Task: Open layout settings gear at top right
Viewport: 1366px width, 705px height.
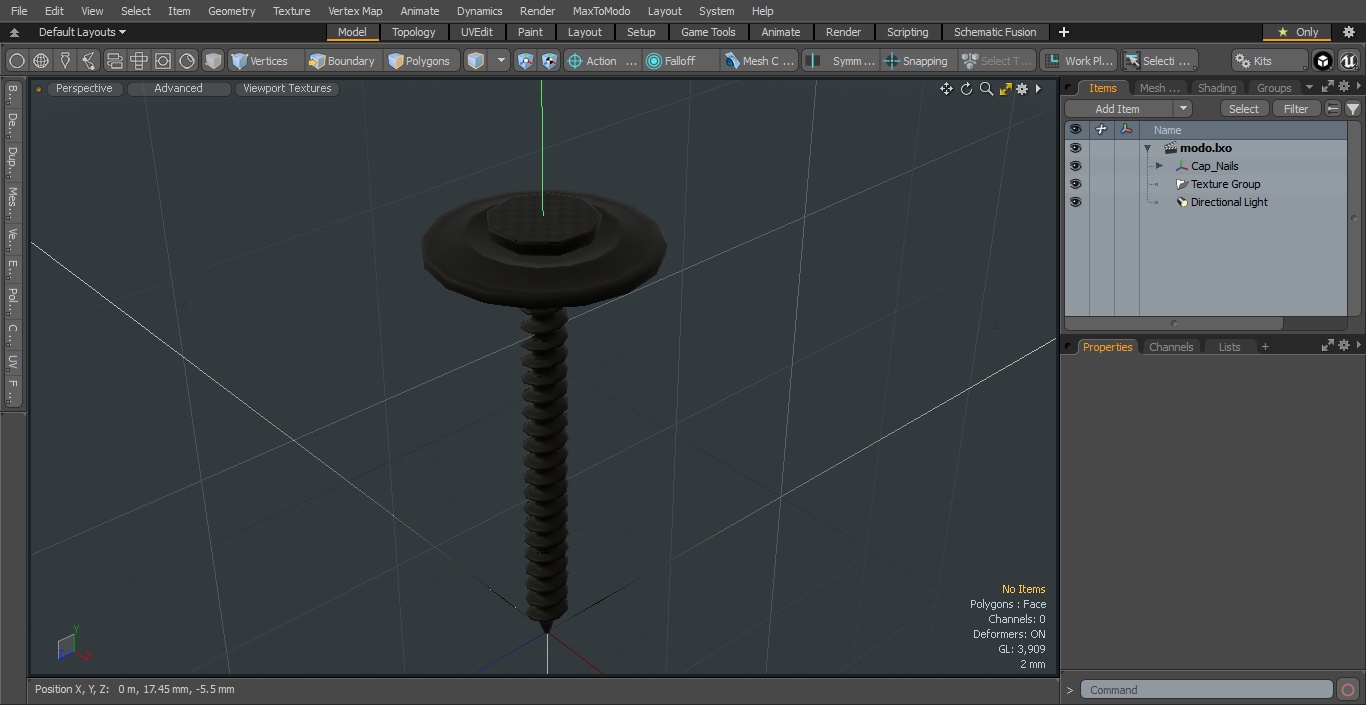Action: pyautogui.click(x=1348, y=32)
